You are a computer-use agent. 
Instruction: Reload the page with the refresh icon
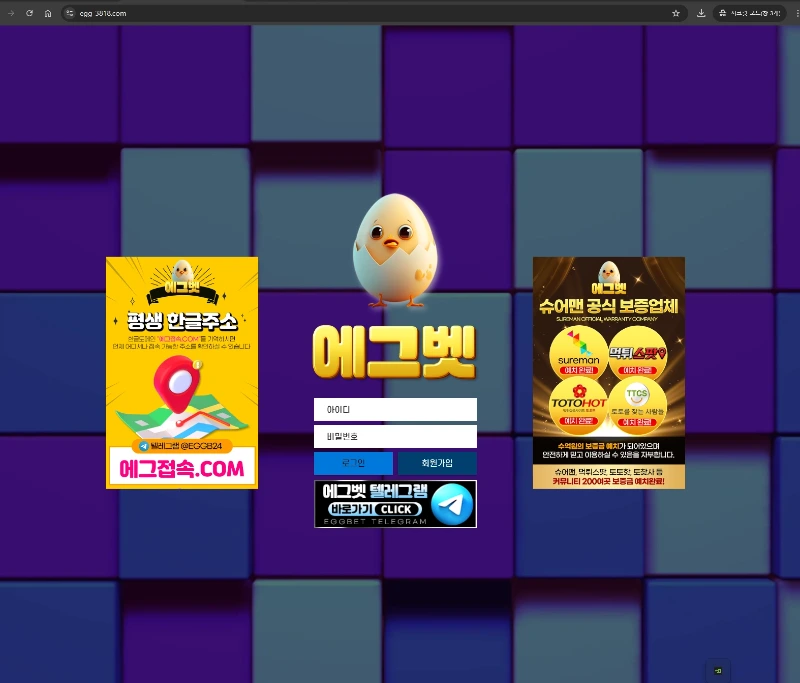(x=30, y=13)
